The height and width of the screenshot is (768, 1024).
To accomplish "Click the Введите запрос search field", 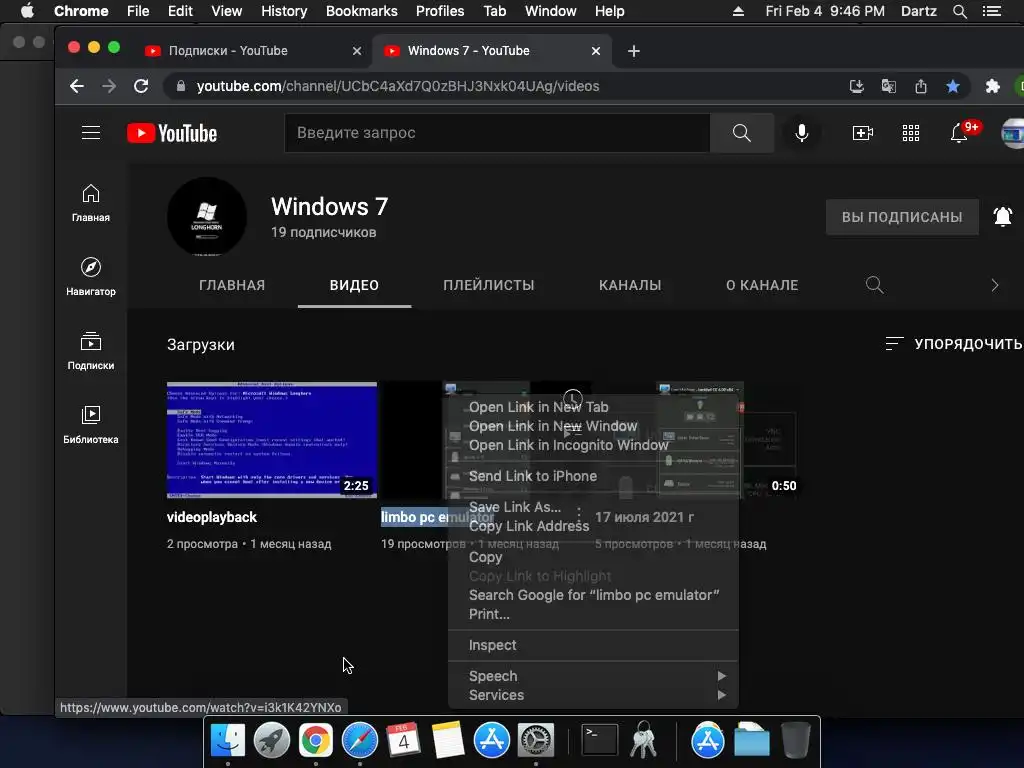I will coord(498,133).
